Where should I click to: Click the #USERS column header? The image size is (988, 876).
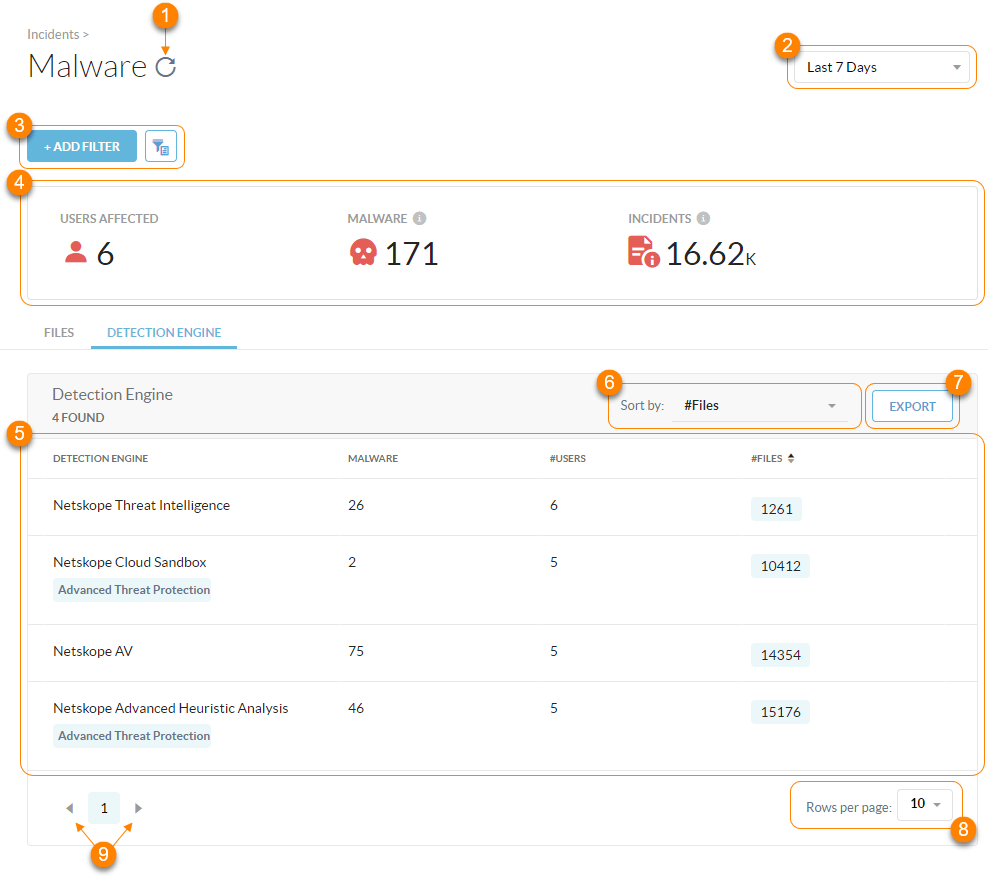[x=568, y=458]
